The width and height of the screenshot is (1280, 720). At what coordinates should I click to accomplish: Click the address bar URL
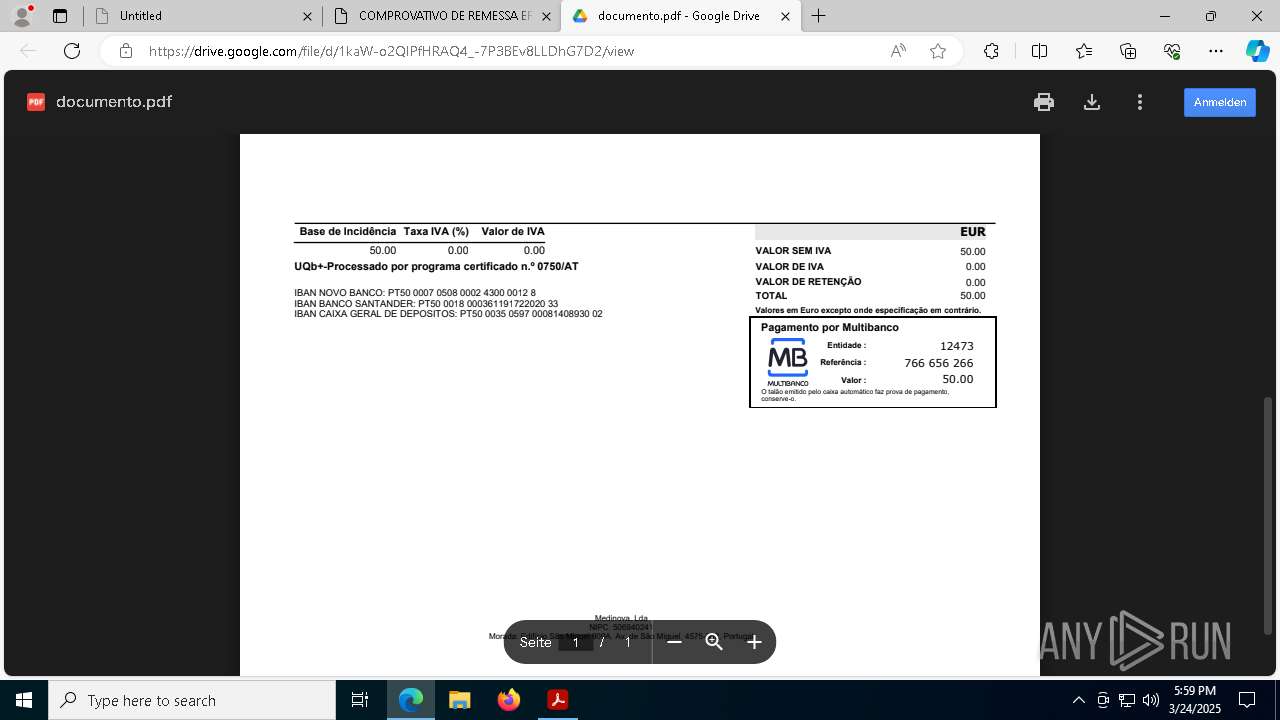pyautogui.click(x=391, y=51)
